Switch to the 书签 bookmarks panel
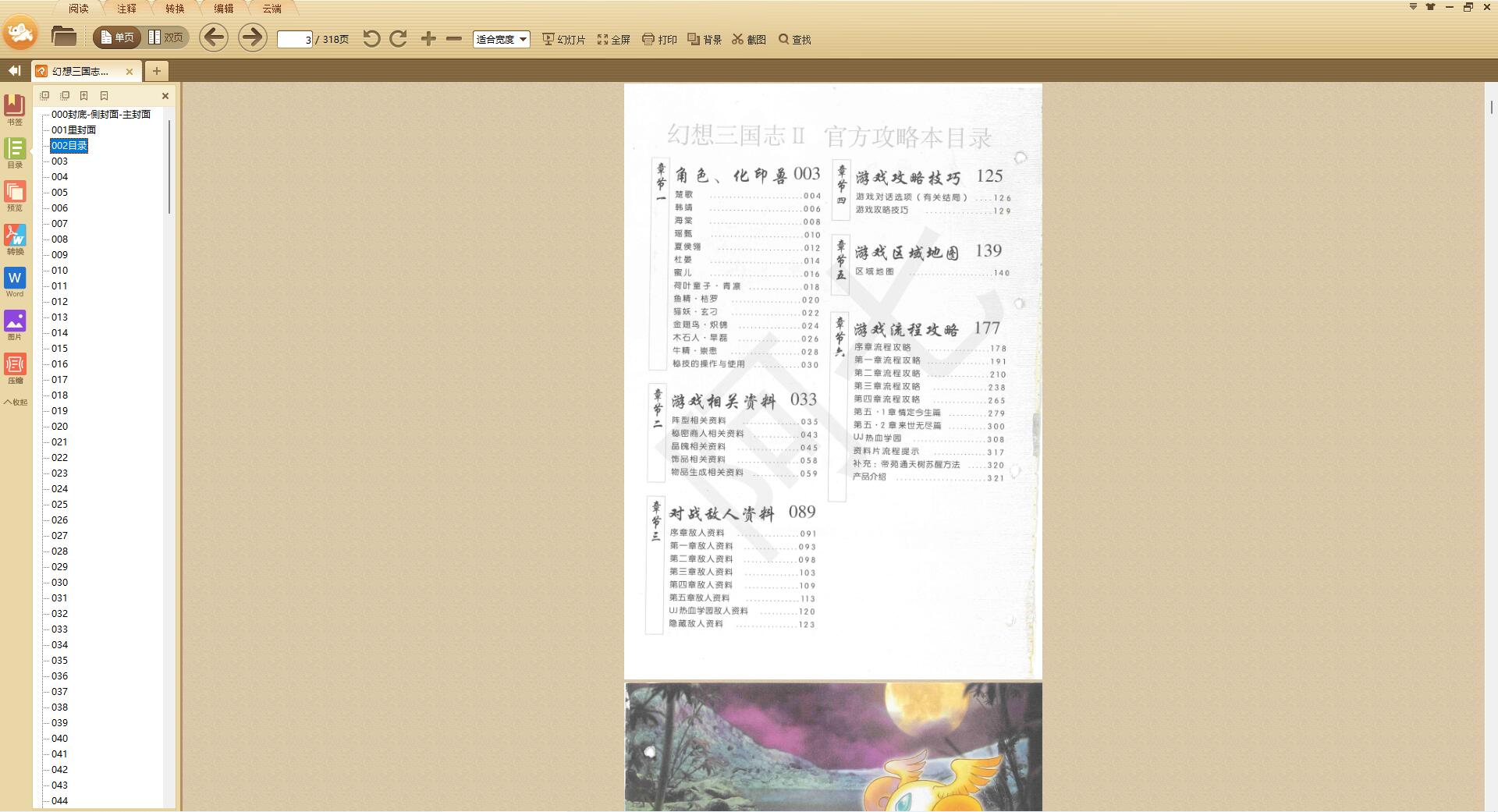 [x=15, y=109]
